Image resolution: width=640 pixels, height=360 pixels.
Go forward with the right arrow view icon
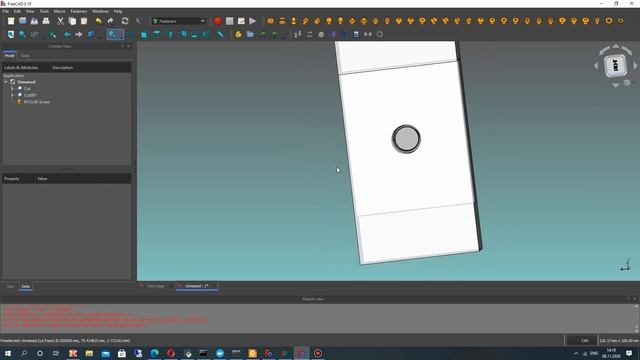pos(79,35)
